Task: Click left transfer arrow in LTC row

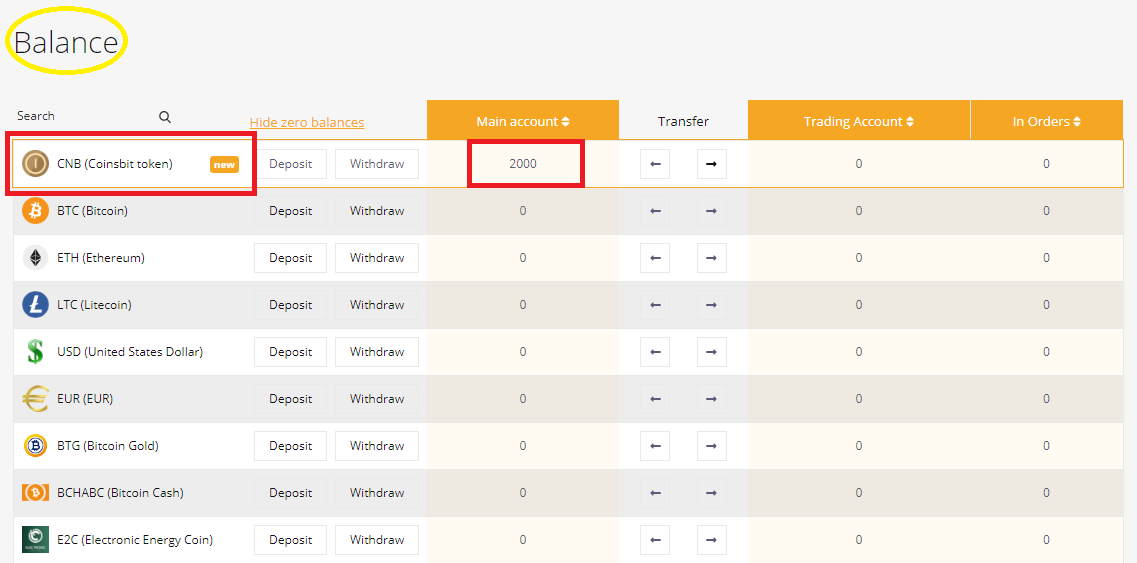Action: [x=655, y=305]
